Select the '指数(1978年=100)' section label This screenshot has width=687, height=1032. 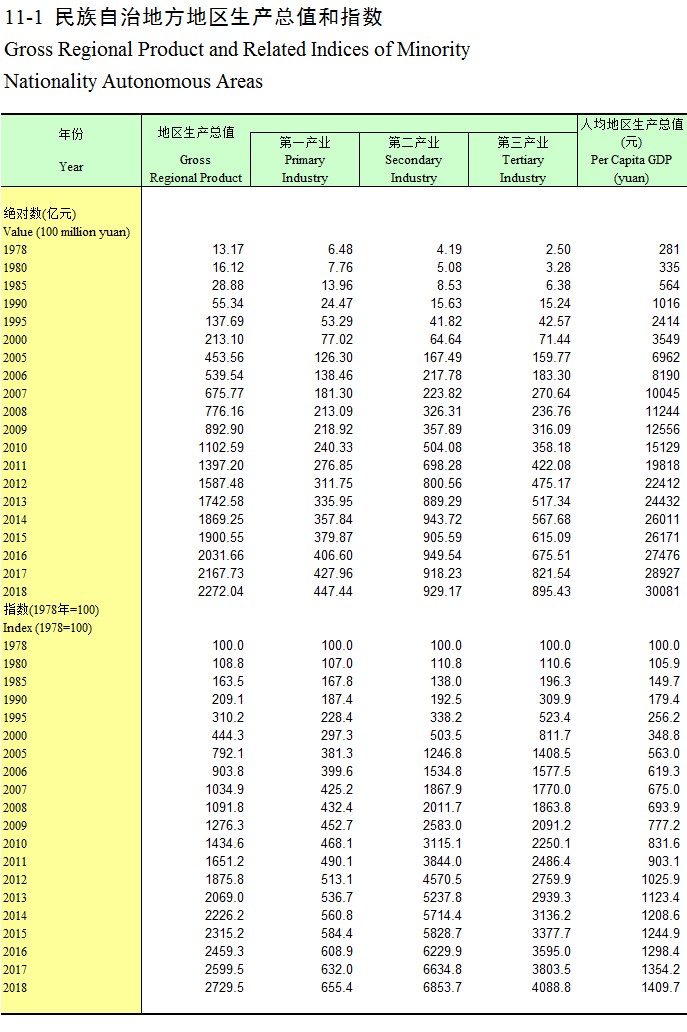point(51,609)
